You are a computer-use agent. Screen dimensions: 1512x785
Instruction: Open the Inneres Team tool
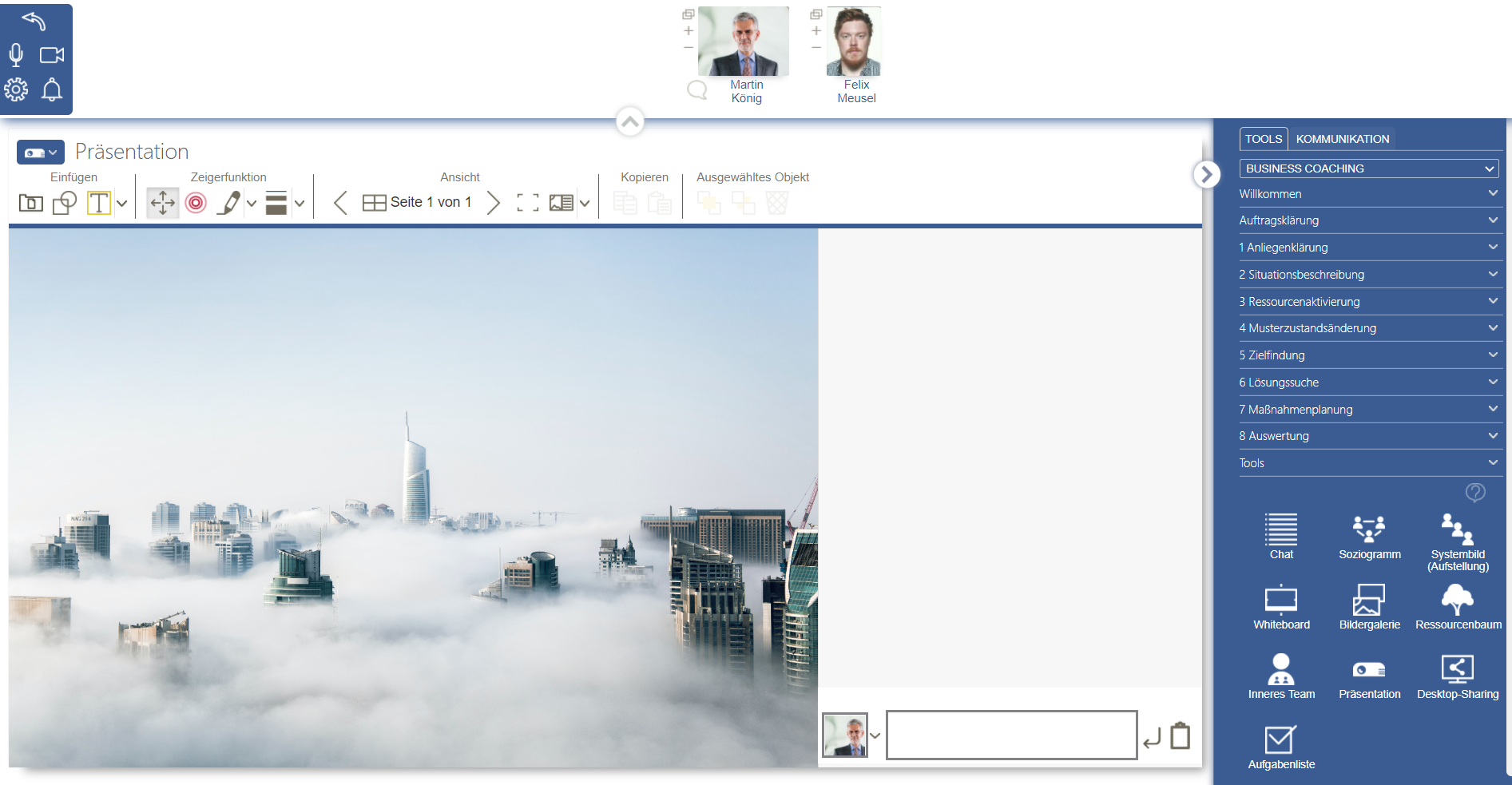[1281, 676]
